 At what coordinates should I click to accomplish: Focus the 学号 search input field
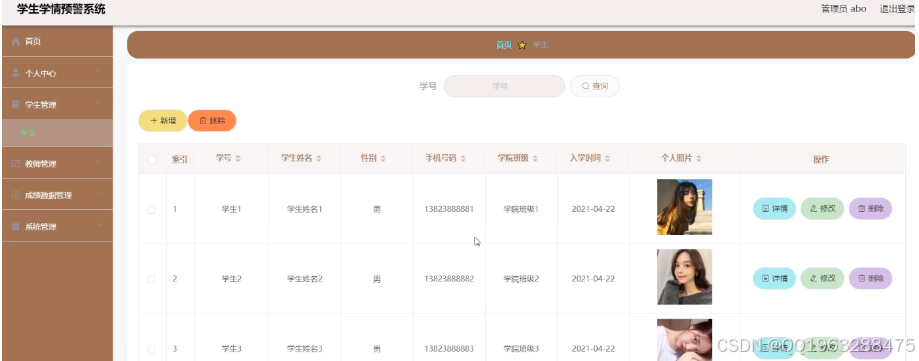tap(504, 86)
